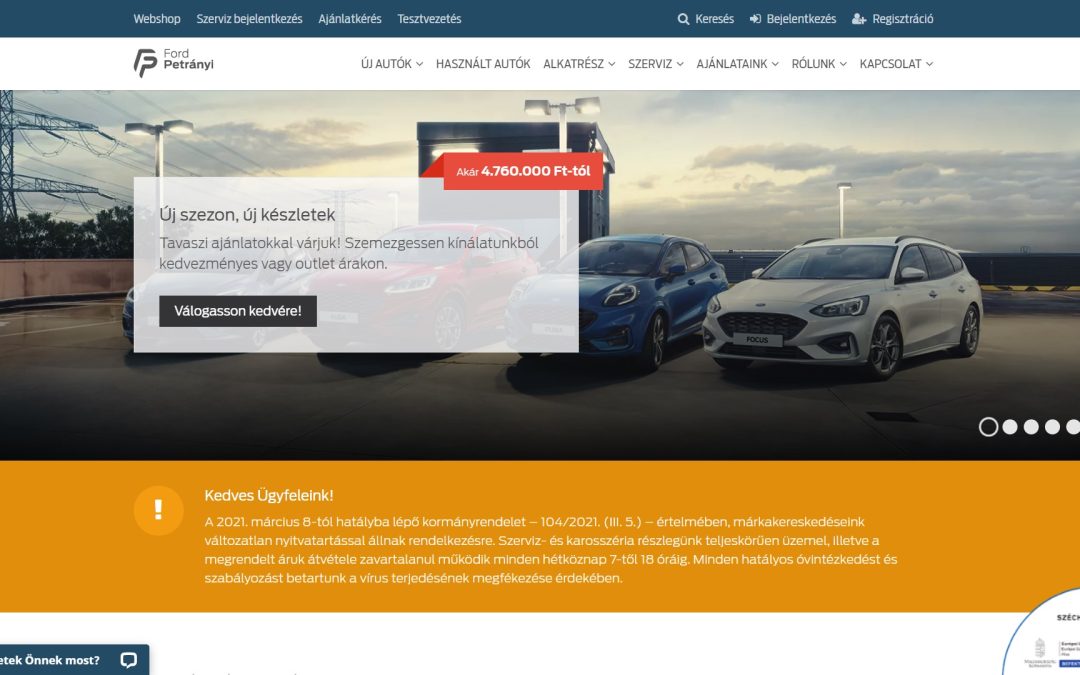This screenshot has height=675, width=1080.
Task: Open Szerviz bejelentkezés link
Action: (249, 19)
